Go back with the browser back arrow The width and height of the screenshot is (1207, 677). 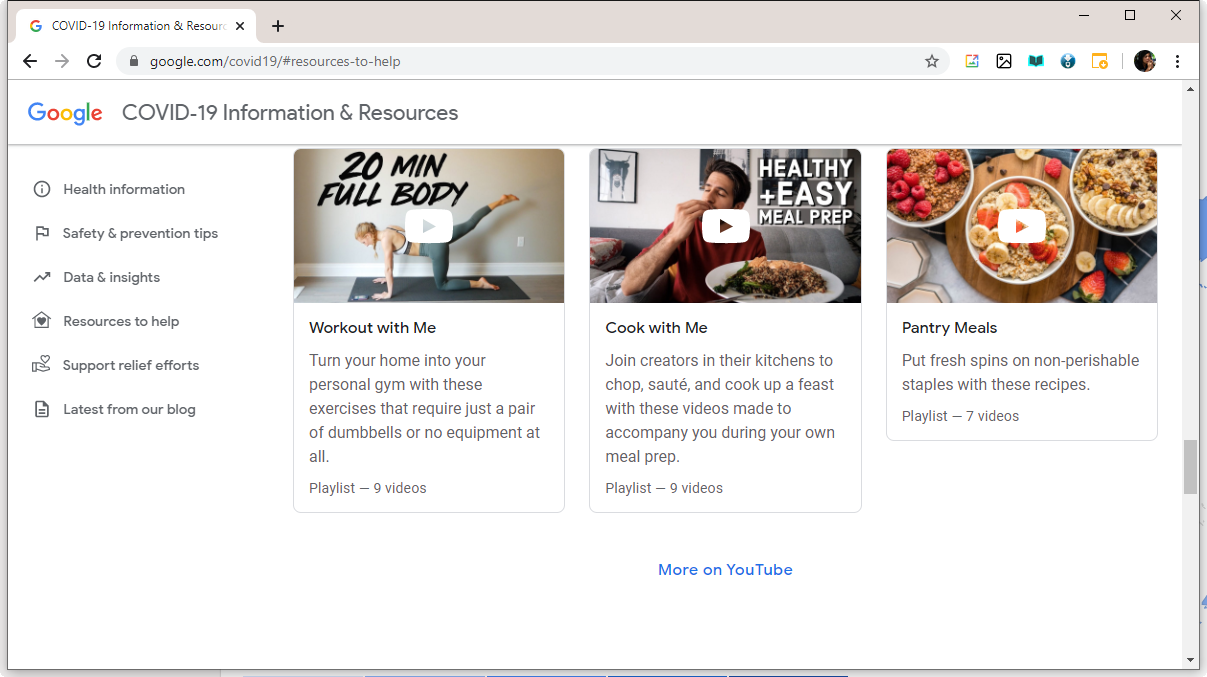click(x=30, y=61)
